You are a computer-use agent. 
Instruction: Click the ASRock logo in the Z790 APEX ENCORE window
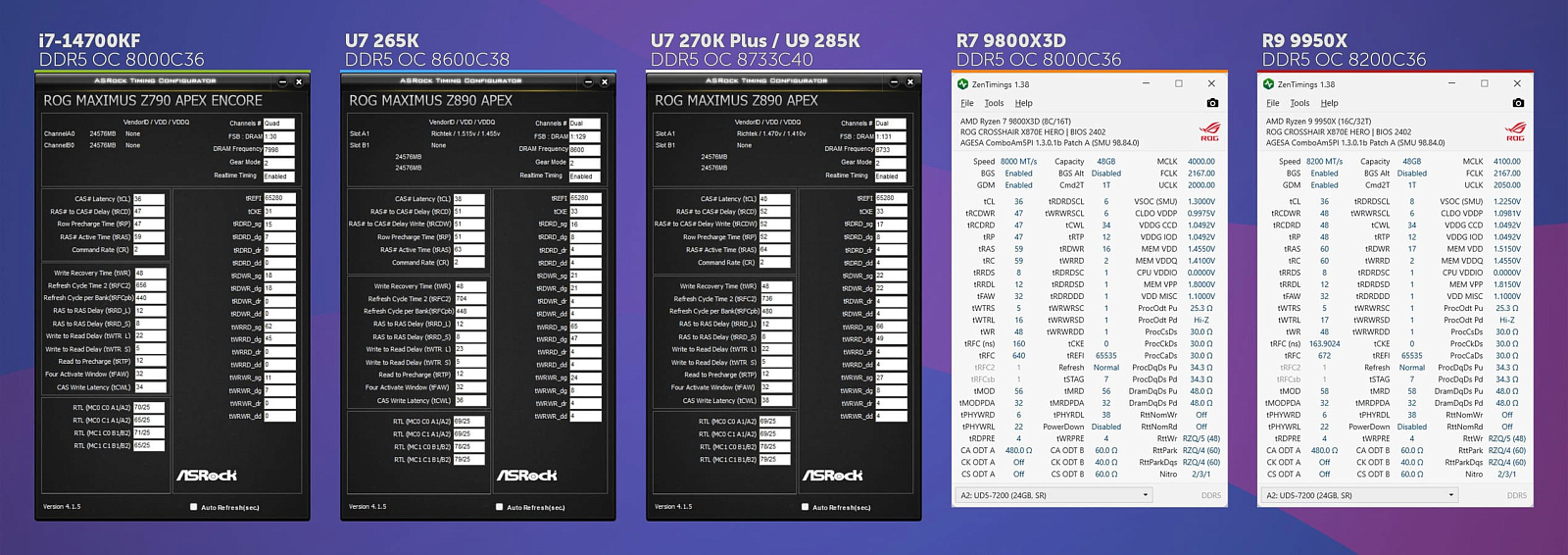pos(207,476)
